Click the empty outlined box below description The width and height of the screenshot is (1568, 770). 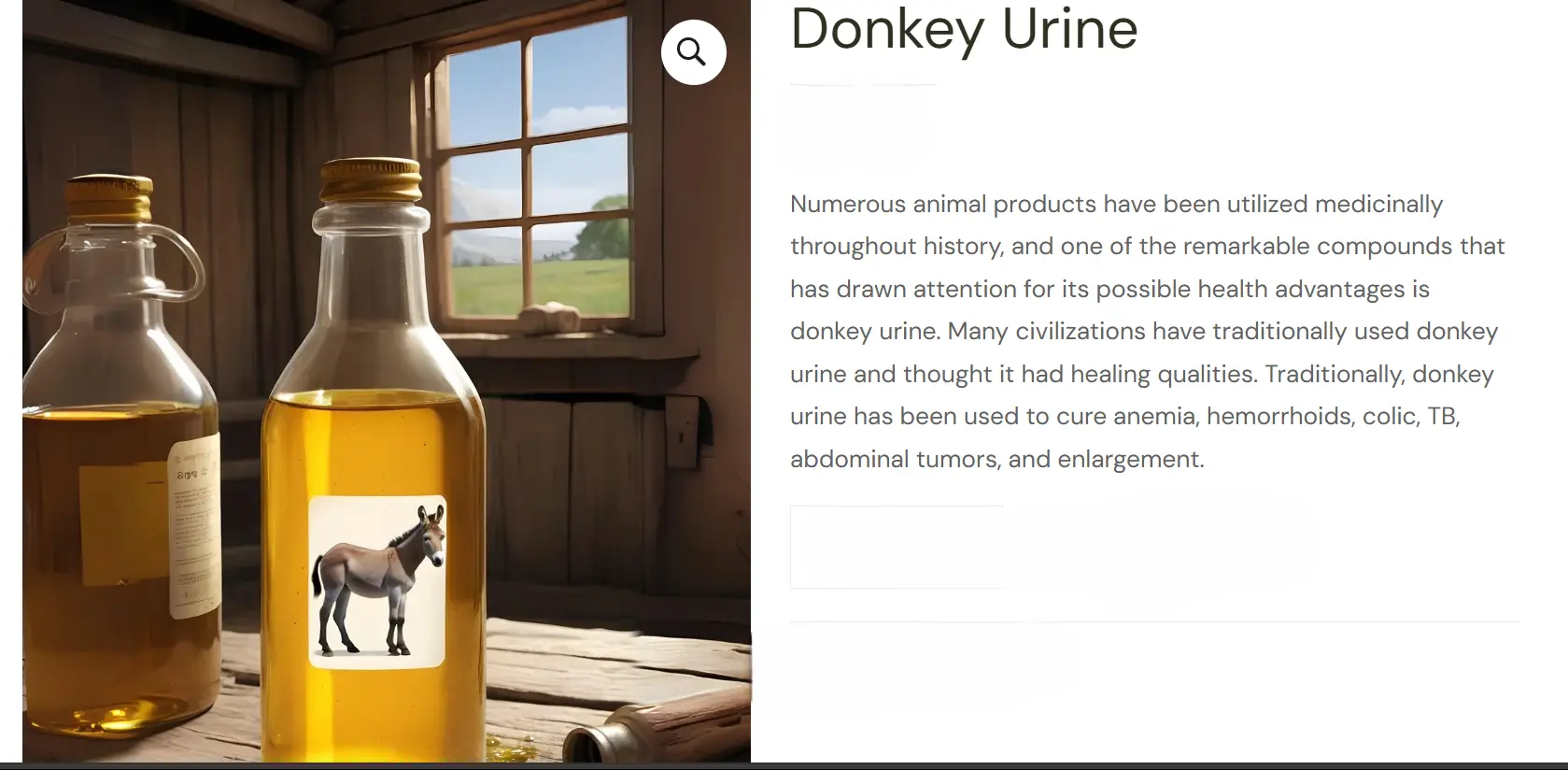897,547
